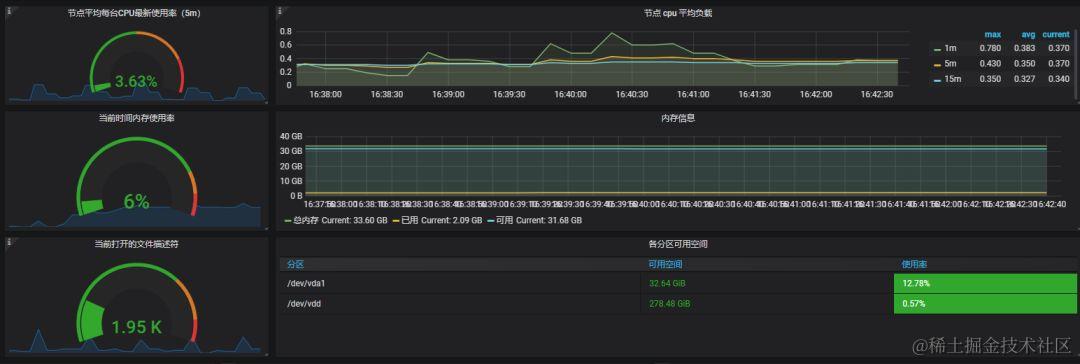Viewport: 1080px width, 364px height.
Task: Click the 32.64 GiB available space cell
Action: [767, 283]
